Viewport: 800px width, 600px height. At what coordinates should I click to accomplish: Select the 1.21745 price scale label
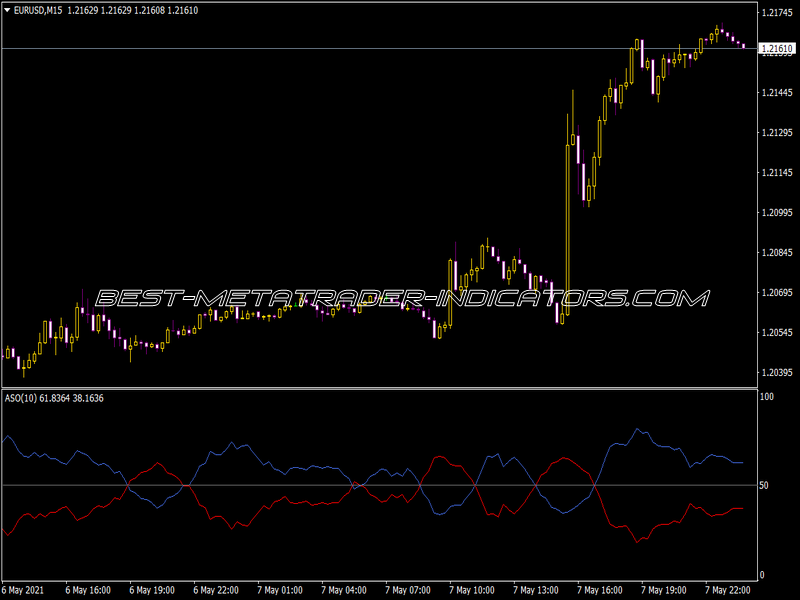click(x=777, y=13)
